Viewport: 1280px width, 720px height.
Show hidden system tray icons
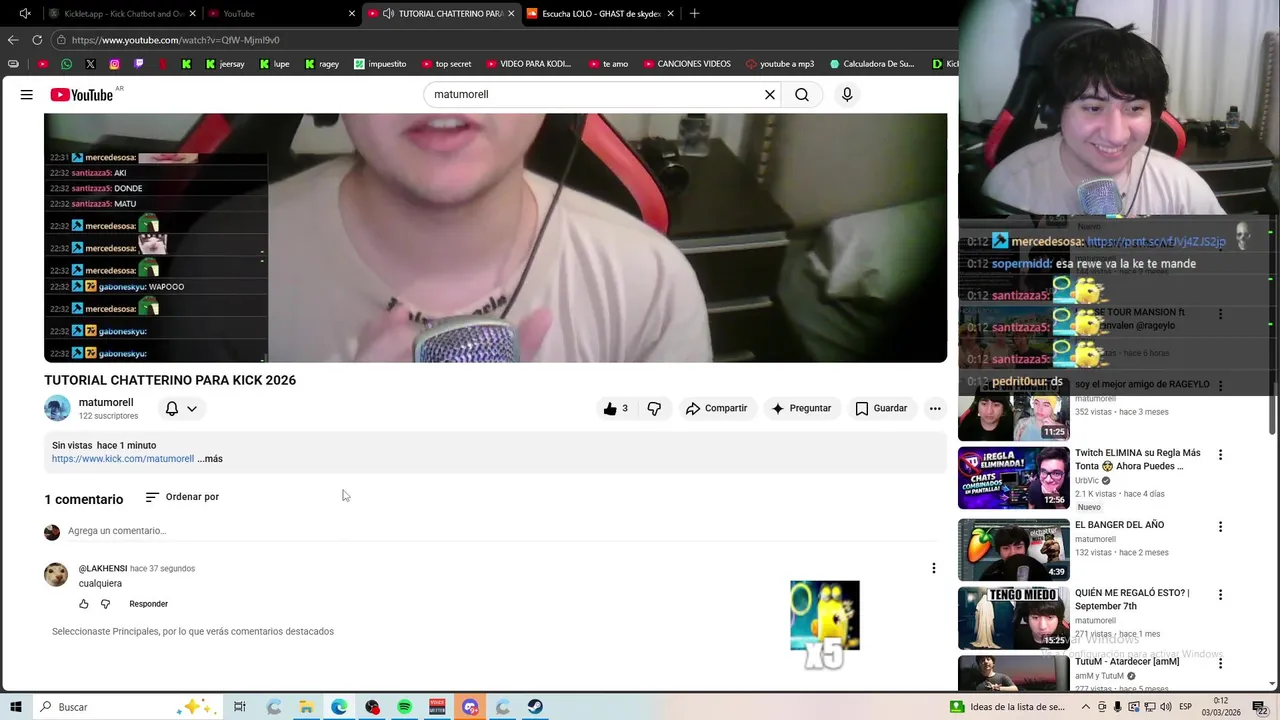pos(1087,707)
